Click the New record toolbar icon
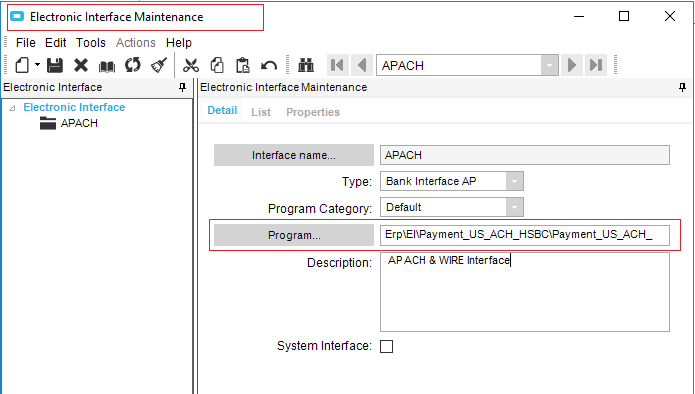 tap(22, 66)
